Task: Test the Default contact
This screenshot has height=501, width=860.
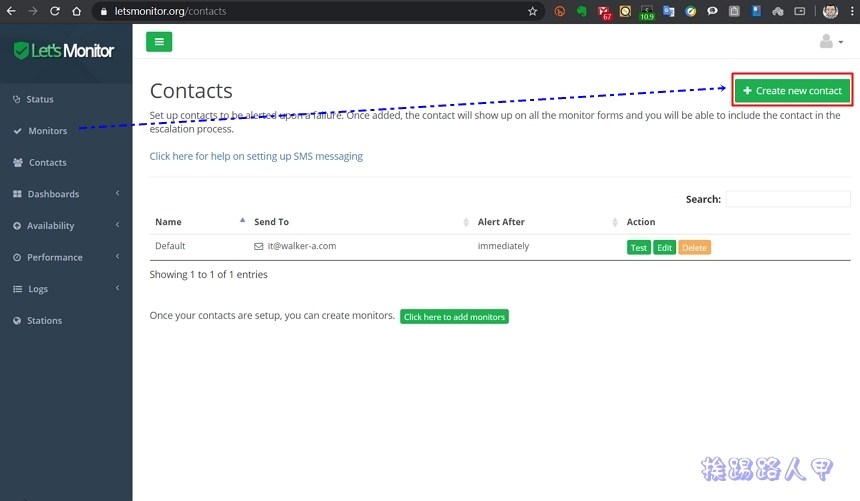Action: [638, 247]
